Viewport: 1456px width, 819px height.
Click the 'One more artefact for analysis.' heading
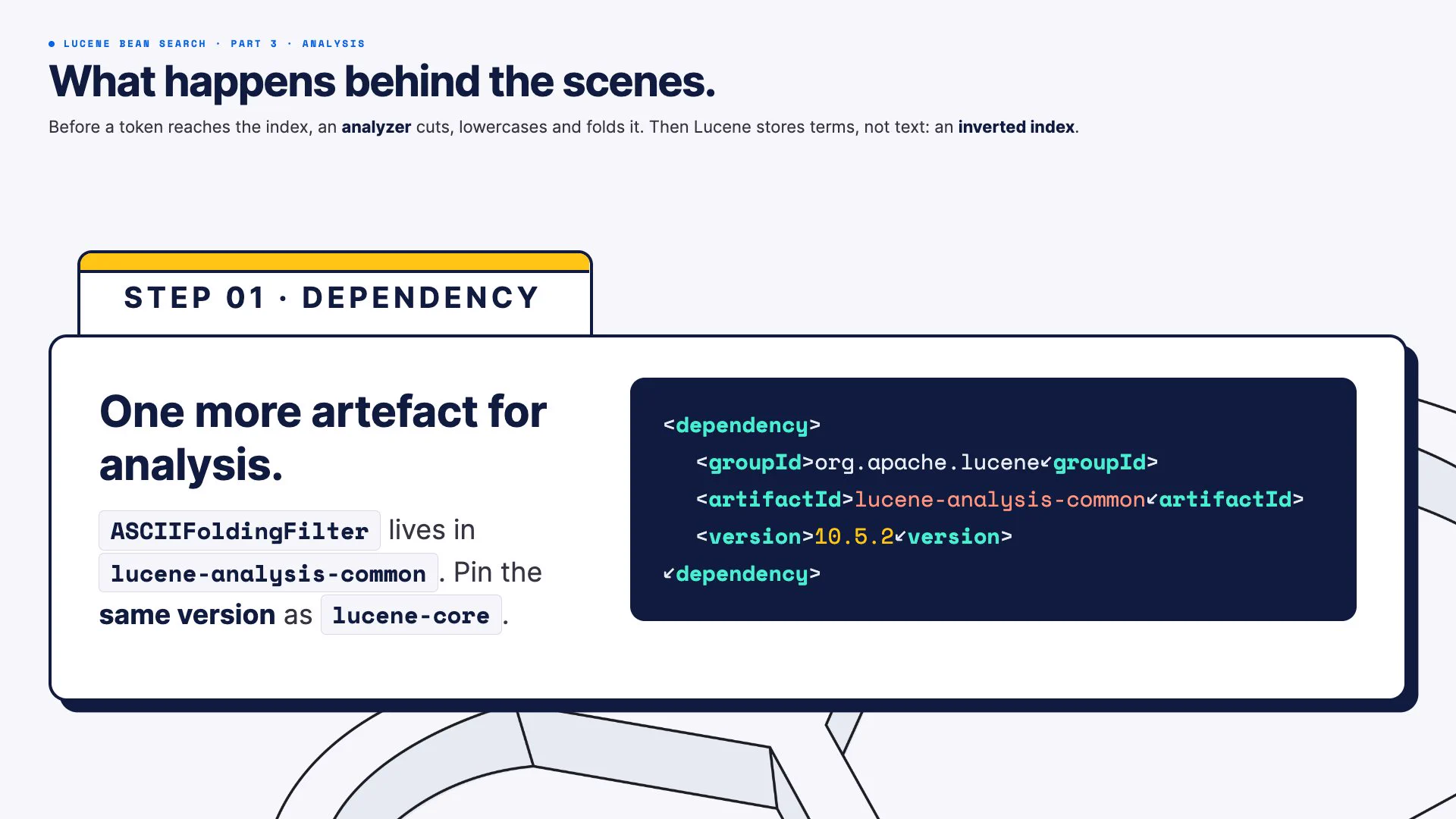[x=323, y=438]
